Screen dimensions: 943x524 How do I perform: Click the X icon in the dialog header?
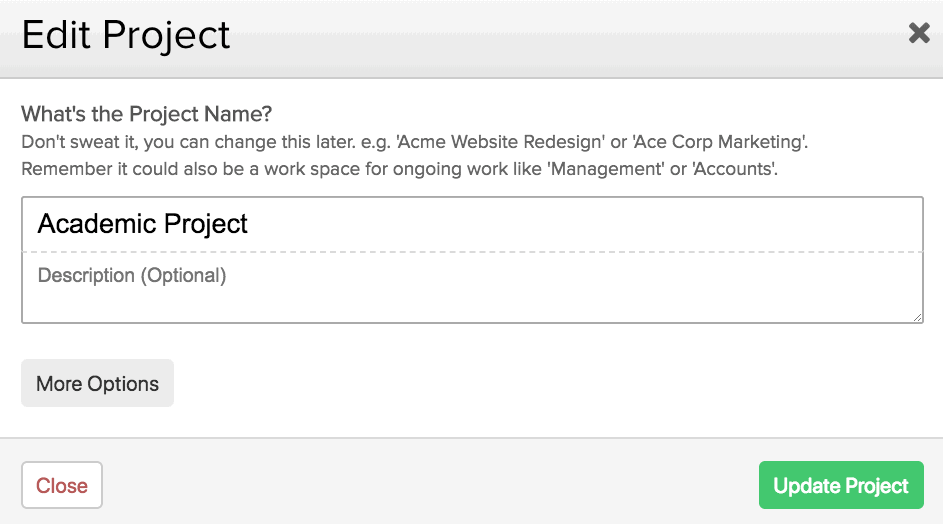pyautogui.click(x=919, y=33)
